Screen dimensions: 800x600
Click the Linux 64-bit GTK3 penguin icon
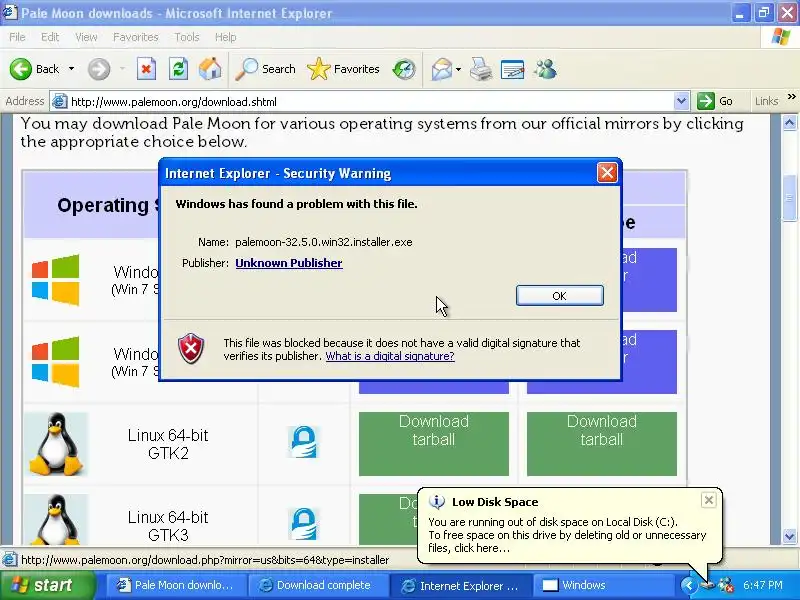point(56,519)
